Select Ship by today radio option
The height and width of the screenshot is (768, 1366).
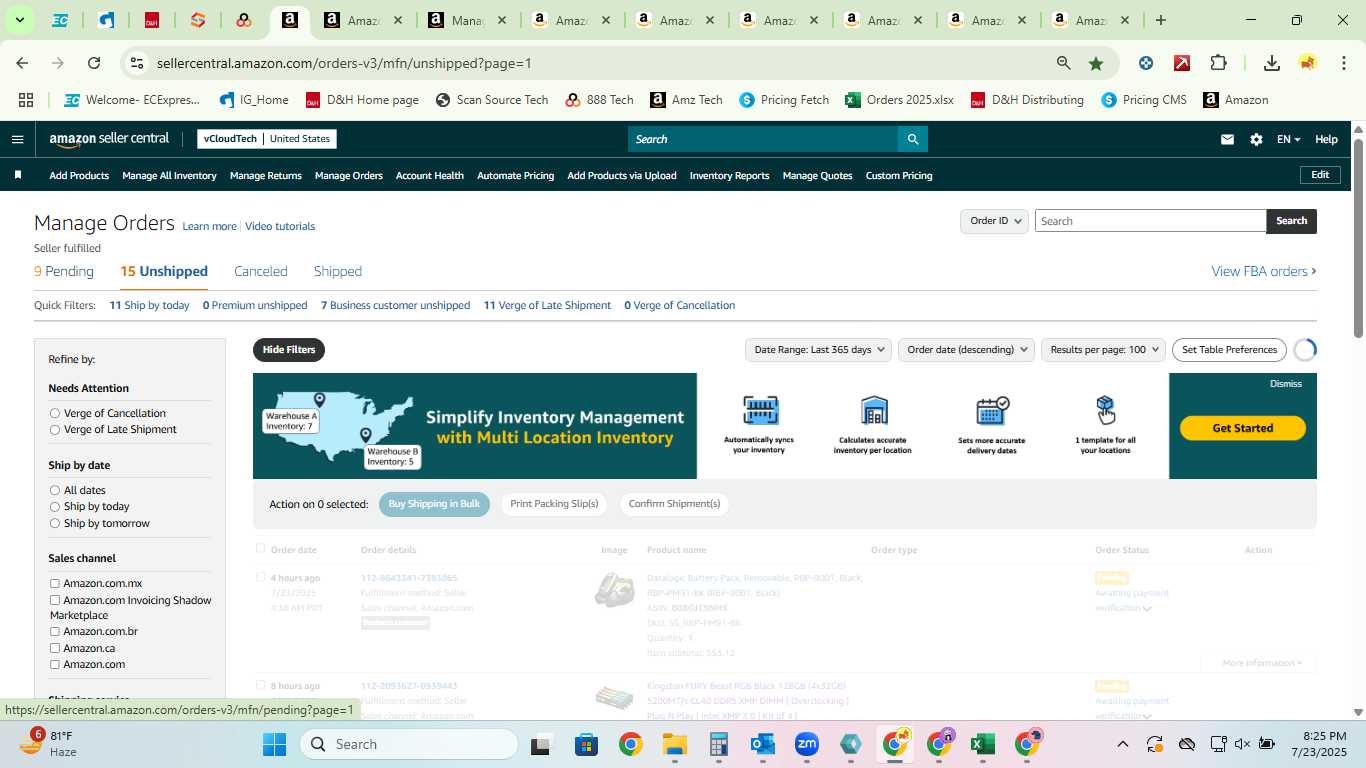55,506
